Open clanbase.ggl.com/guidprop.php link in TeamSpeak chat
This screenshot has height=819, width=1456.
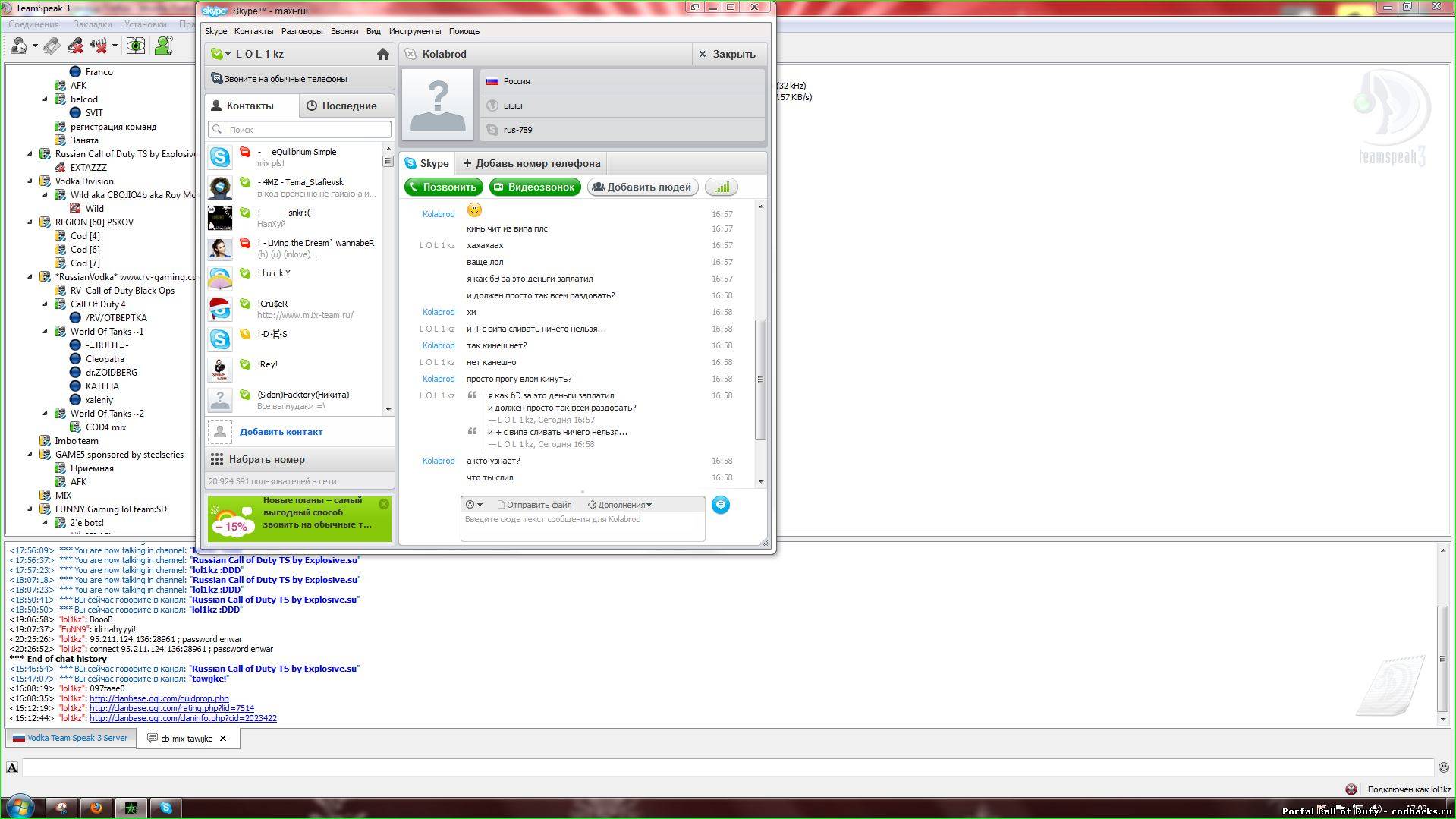[x=159, y=698]
